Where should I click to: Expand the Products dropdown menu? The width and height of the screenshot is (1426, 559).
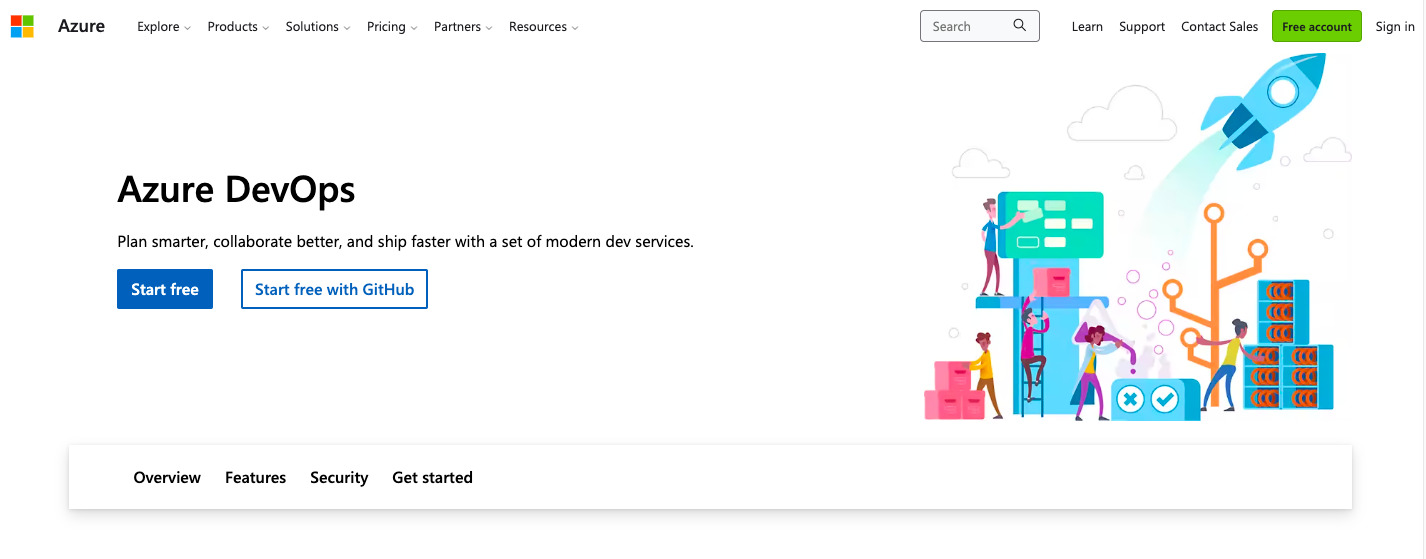pos(238,27)
